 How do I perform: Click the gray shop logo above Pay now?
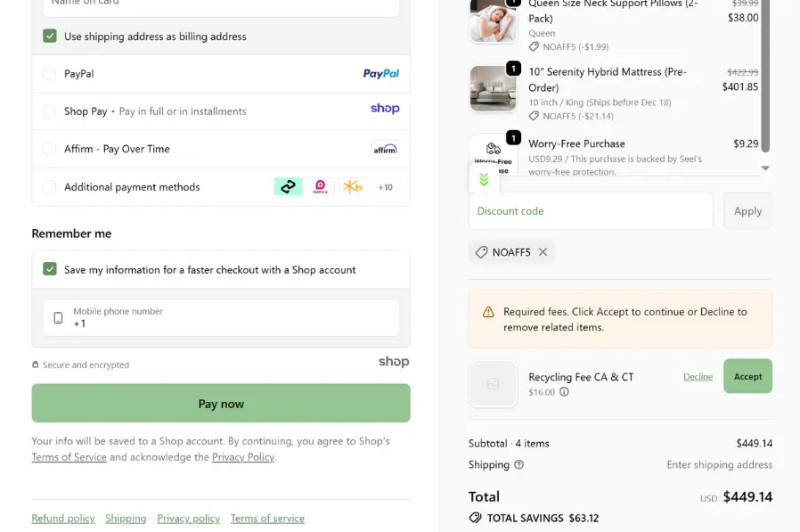(x=393, y=362)
